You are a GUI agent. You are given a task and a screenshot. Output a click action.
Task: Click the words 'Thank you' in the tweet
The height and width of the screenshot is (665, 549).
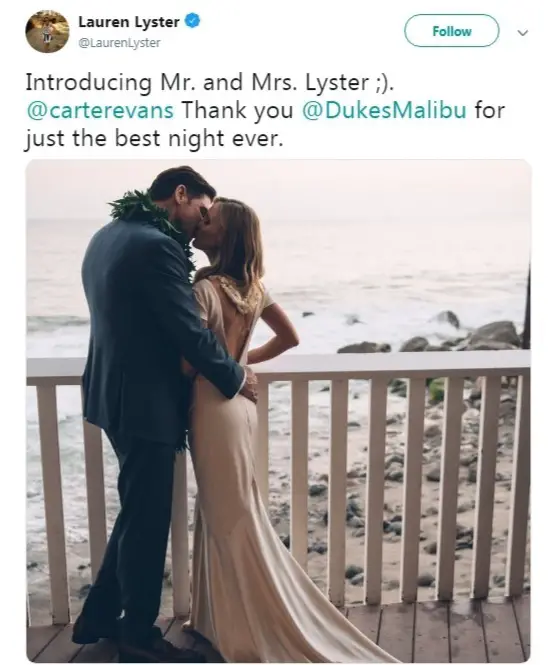click(x=238, y=110)
